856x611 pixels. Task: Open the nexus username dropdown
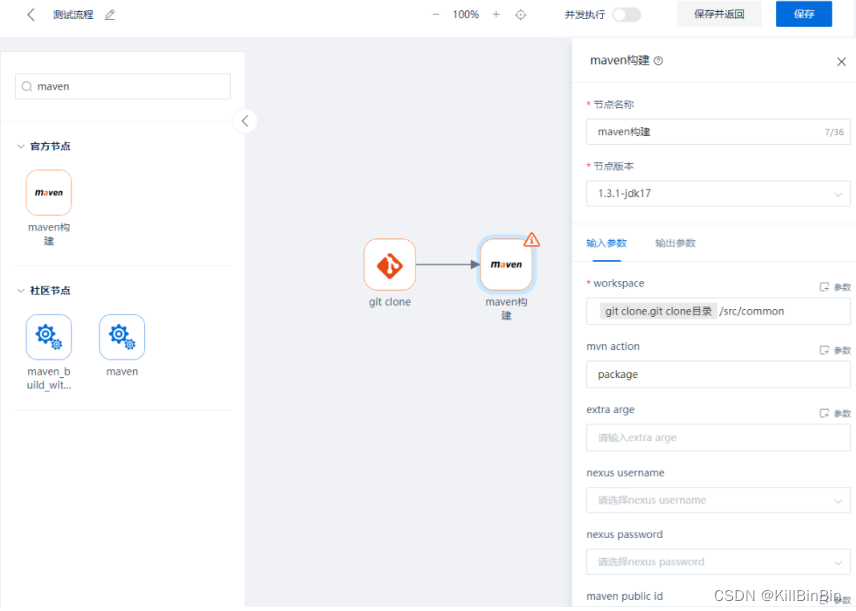(718, 500)
